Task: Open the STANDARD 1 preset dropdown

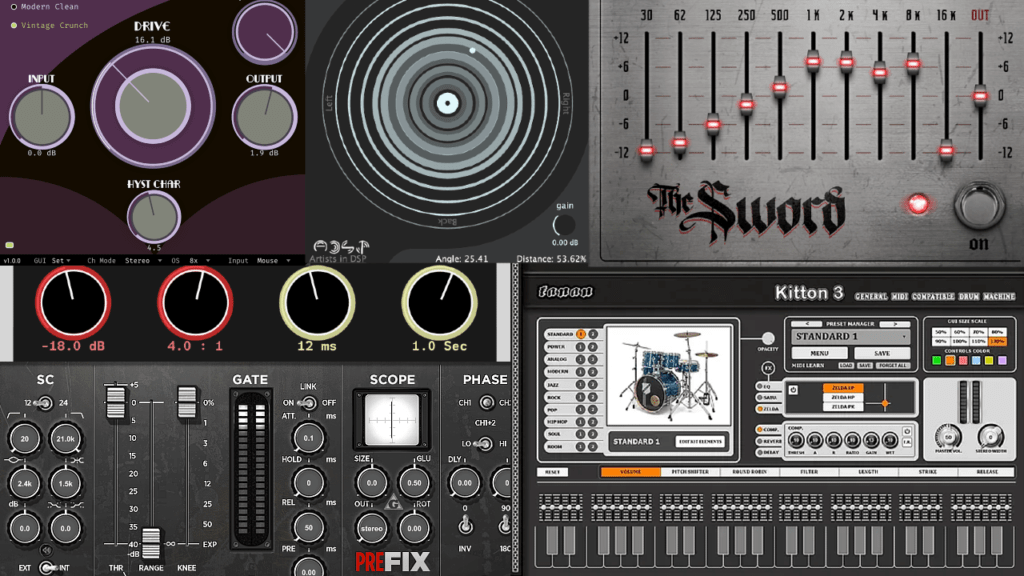Action: coord(852,337)
